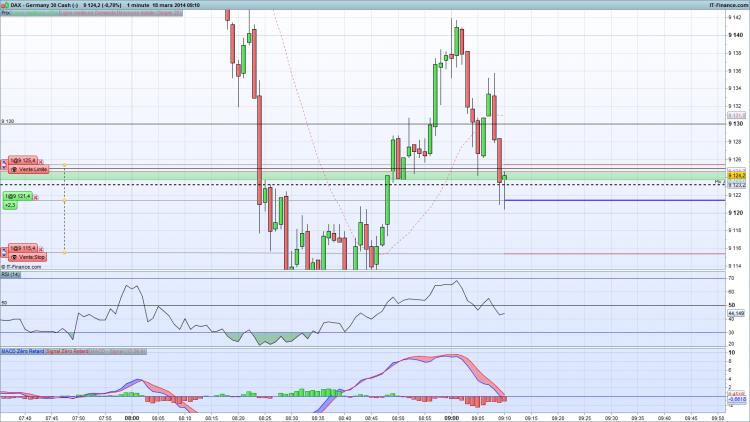Cancel the 1@9 125,4 limit order

pos(41,162)
